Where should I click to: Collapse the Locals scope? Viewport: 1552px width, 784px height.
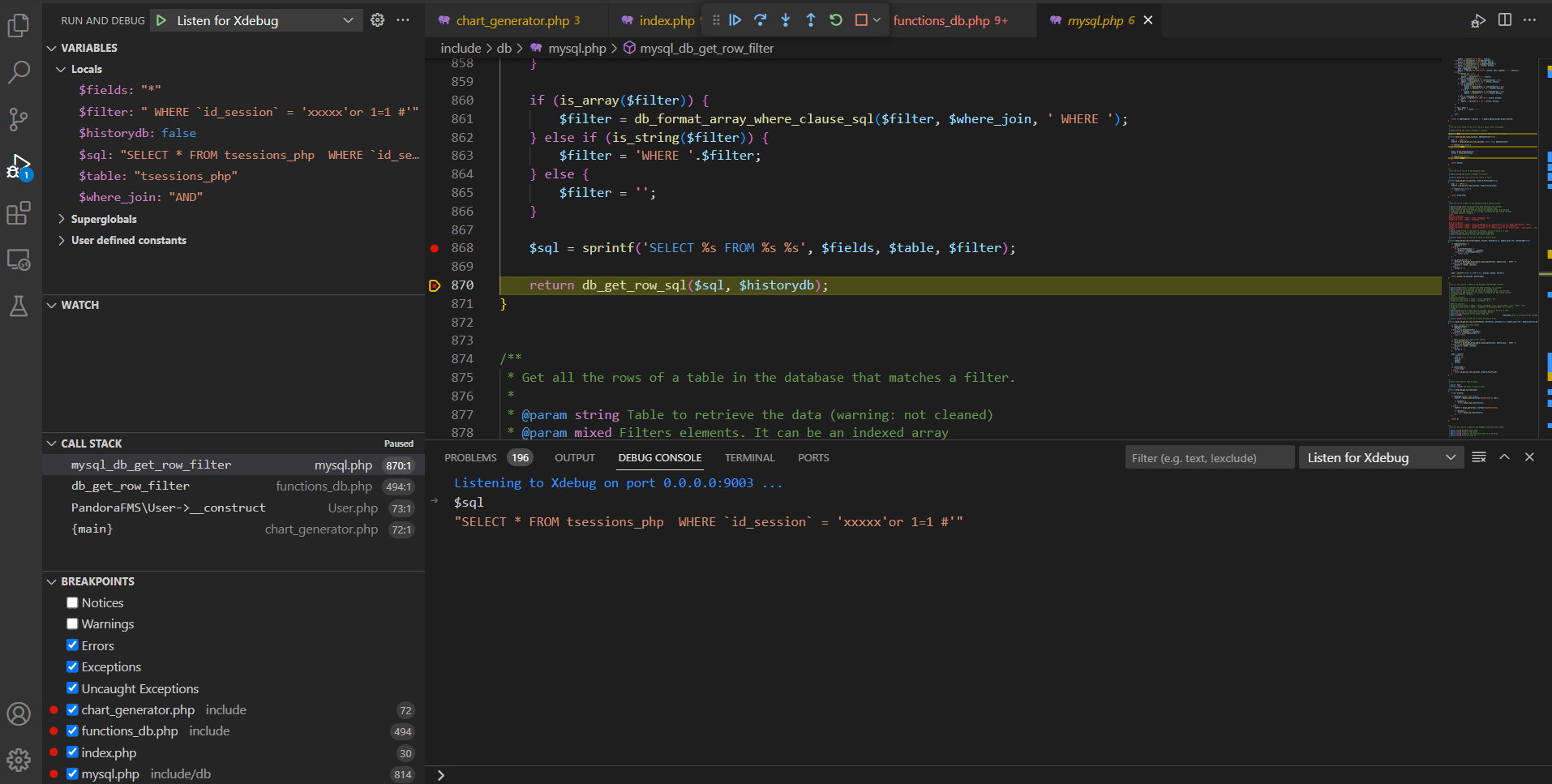click(61, 69)
